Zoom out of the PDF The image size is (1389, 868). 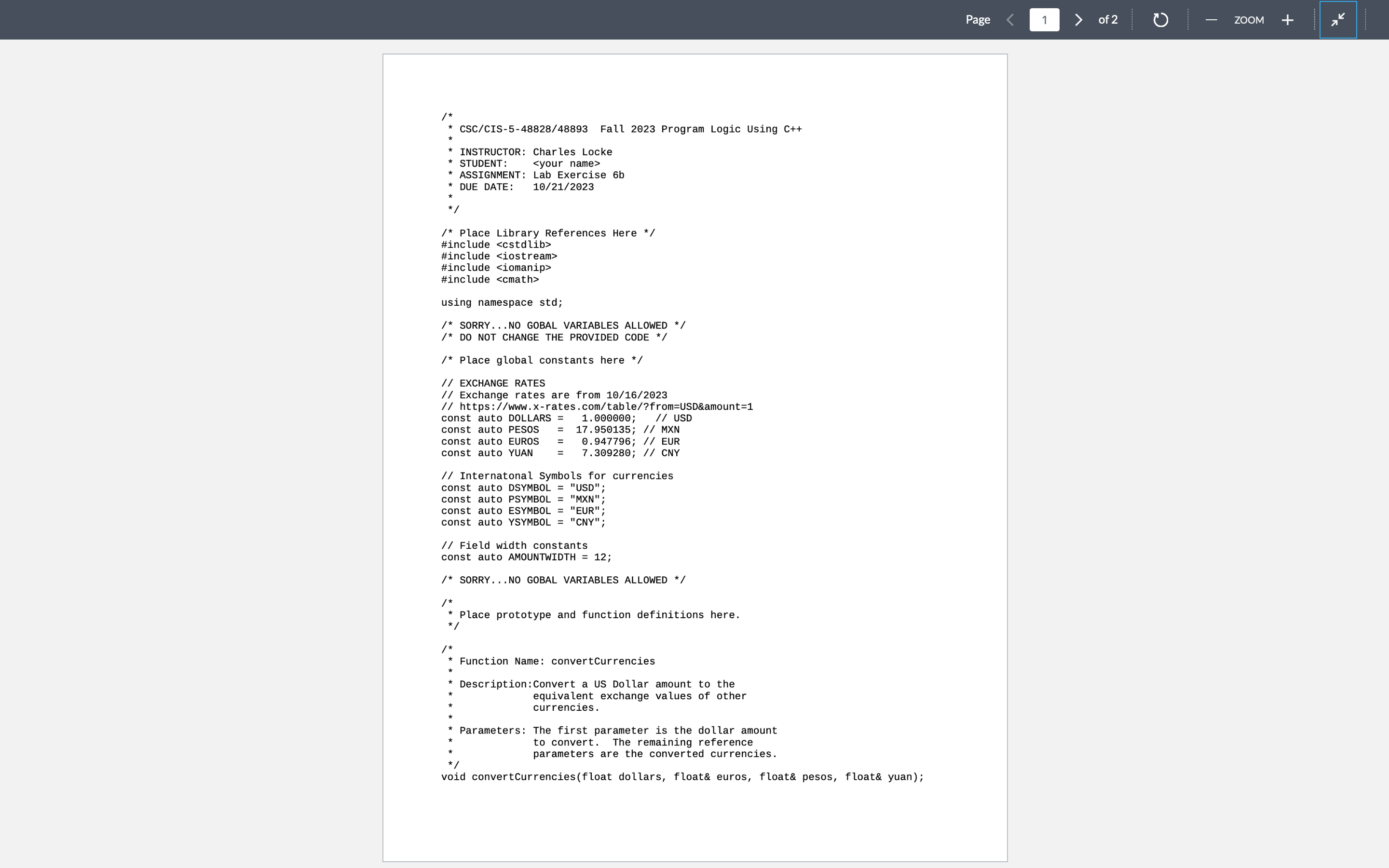1211,19
